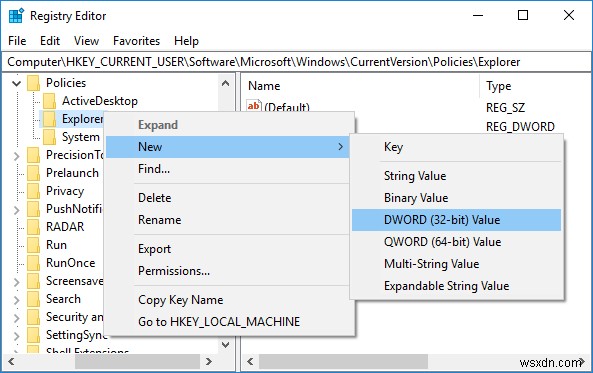The image size is (593, 373).
Task: Click the REG_SZ type cell
Action: click(x=505, y=108)
